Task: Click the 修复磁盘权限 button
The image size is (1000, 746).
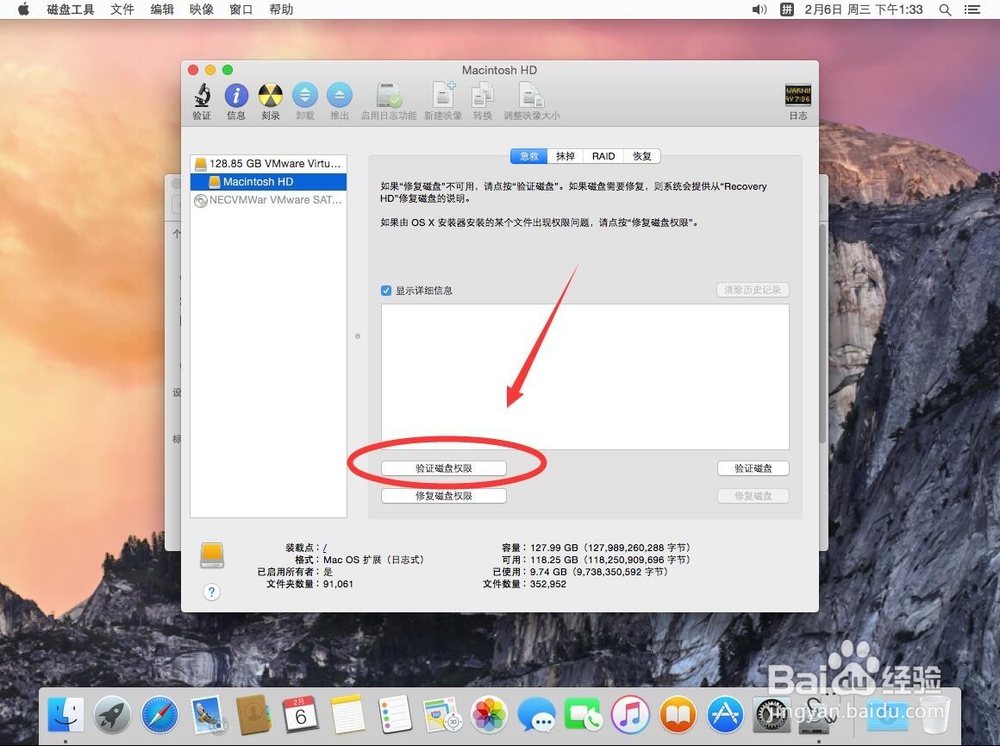Action: point(444,496)
